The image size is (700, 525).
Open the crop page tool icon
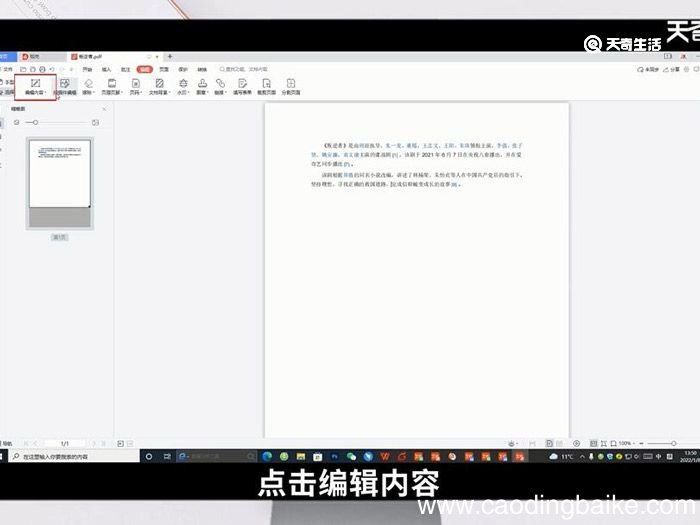point(267,83)
